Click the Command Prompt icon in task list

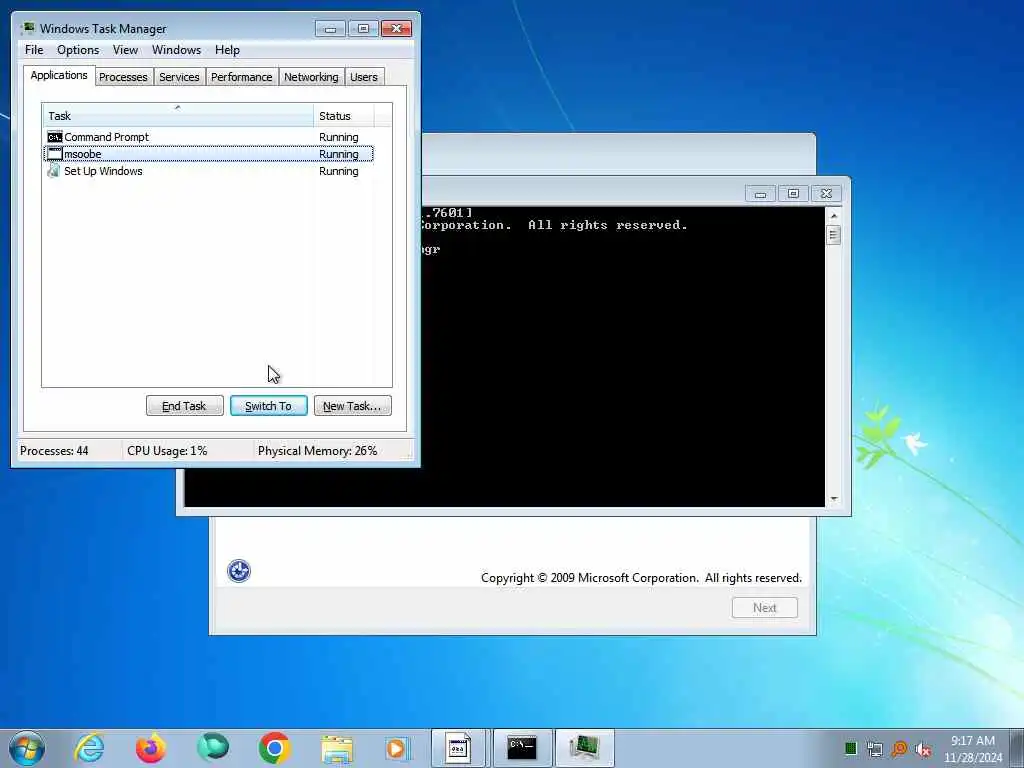coord(55,137)
